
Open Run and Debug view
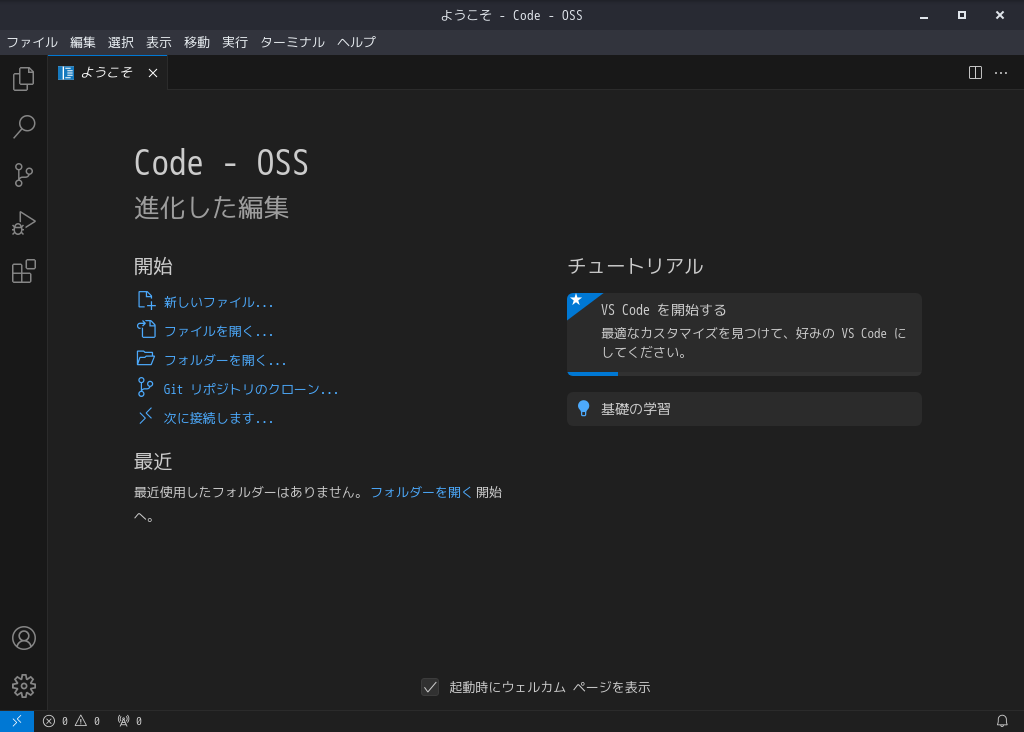coord(24,223)
